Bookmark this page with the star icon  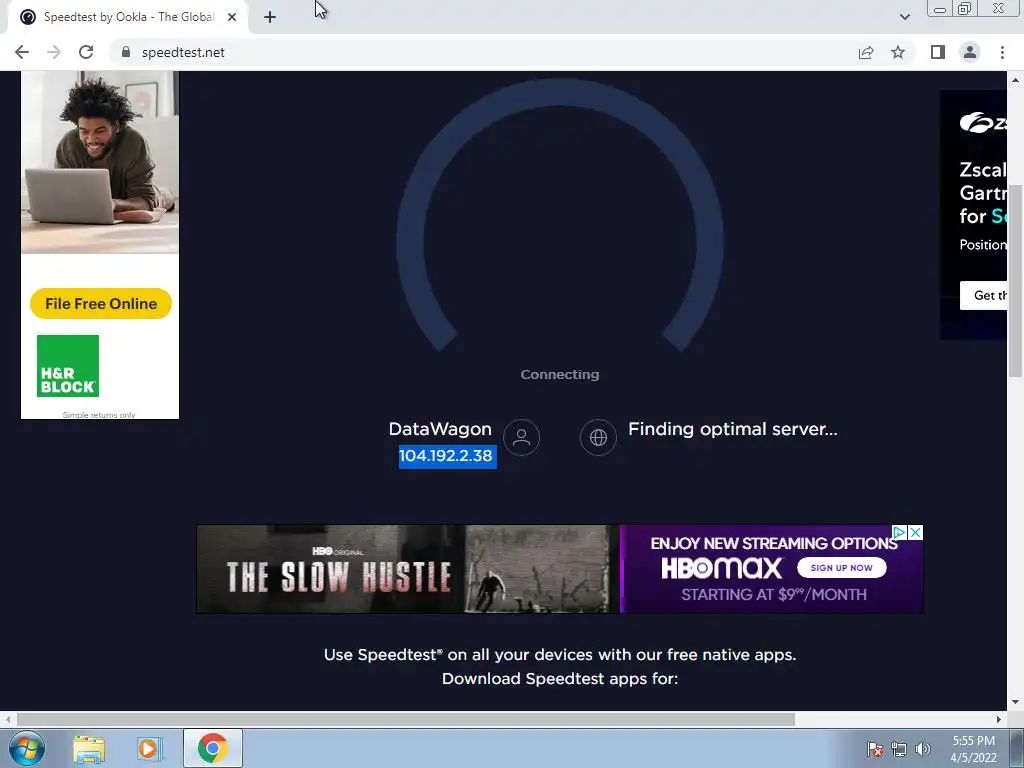point(898,52)
